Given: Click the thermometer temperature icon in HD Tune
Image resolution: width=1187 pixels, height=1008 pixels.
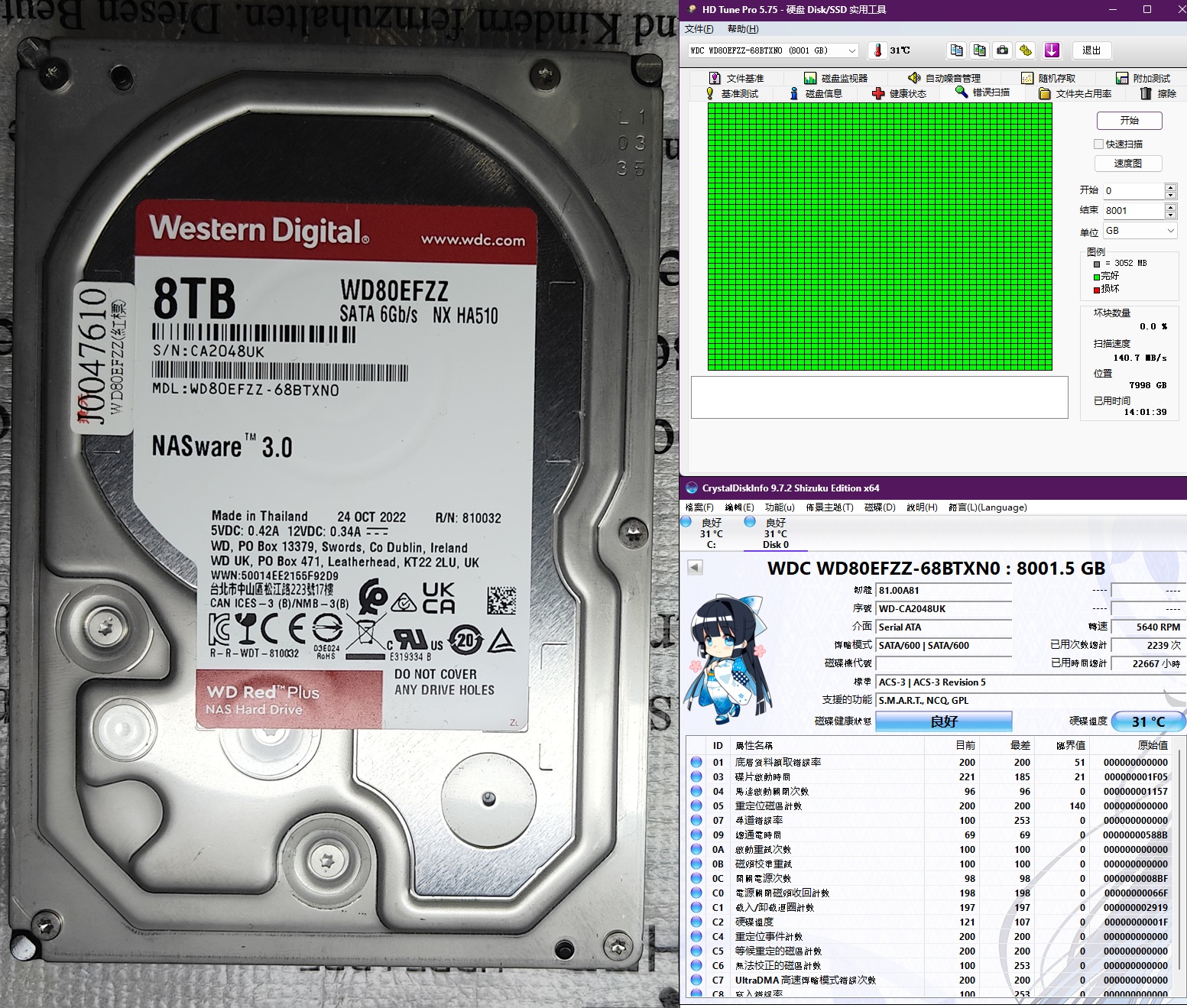Looking at the screenshot, I should 877,50.
